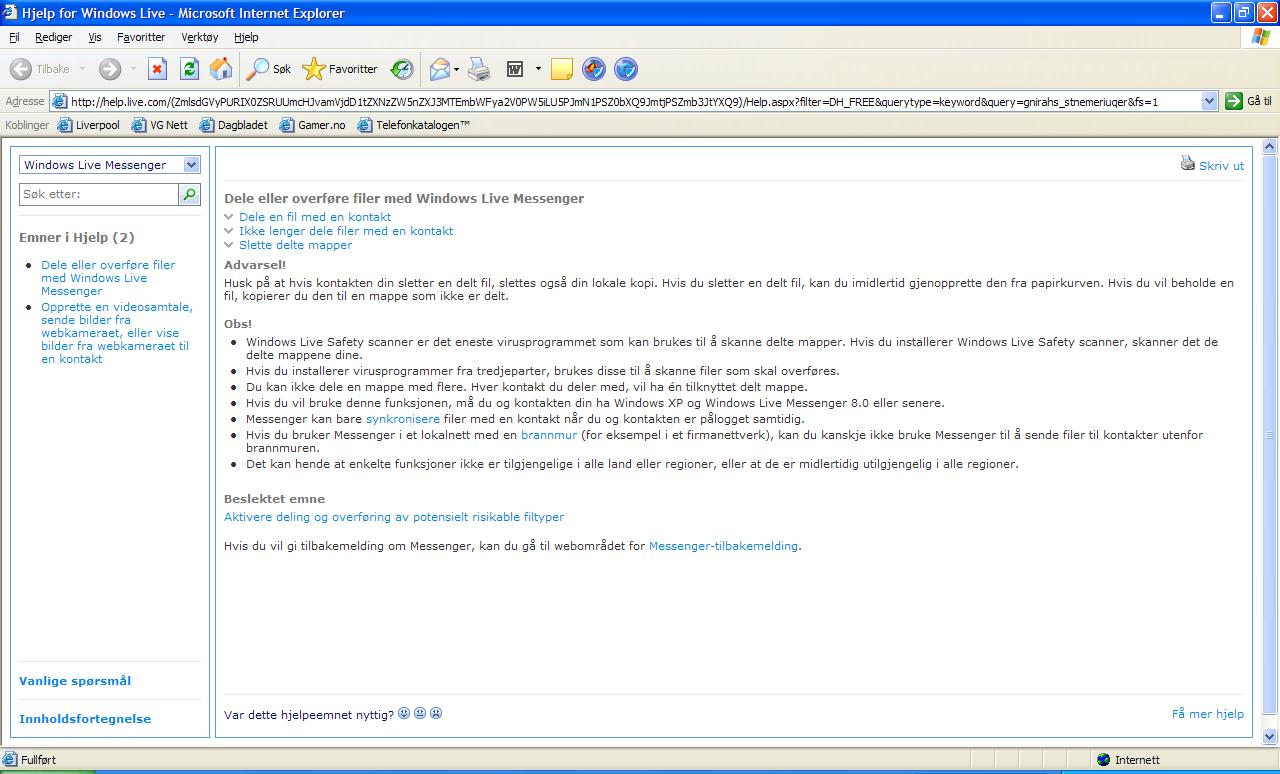The image size is (1280, 774).
Task: Open the Vis menu
Action: point(95,37)
